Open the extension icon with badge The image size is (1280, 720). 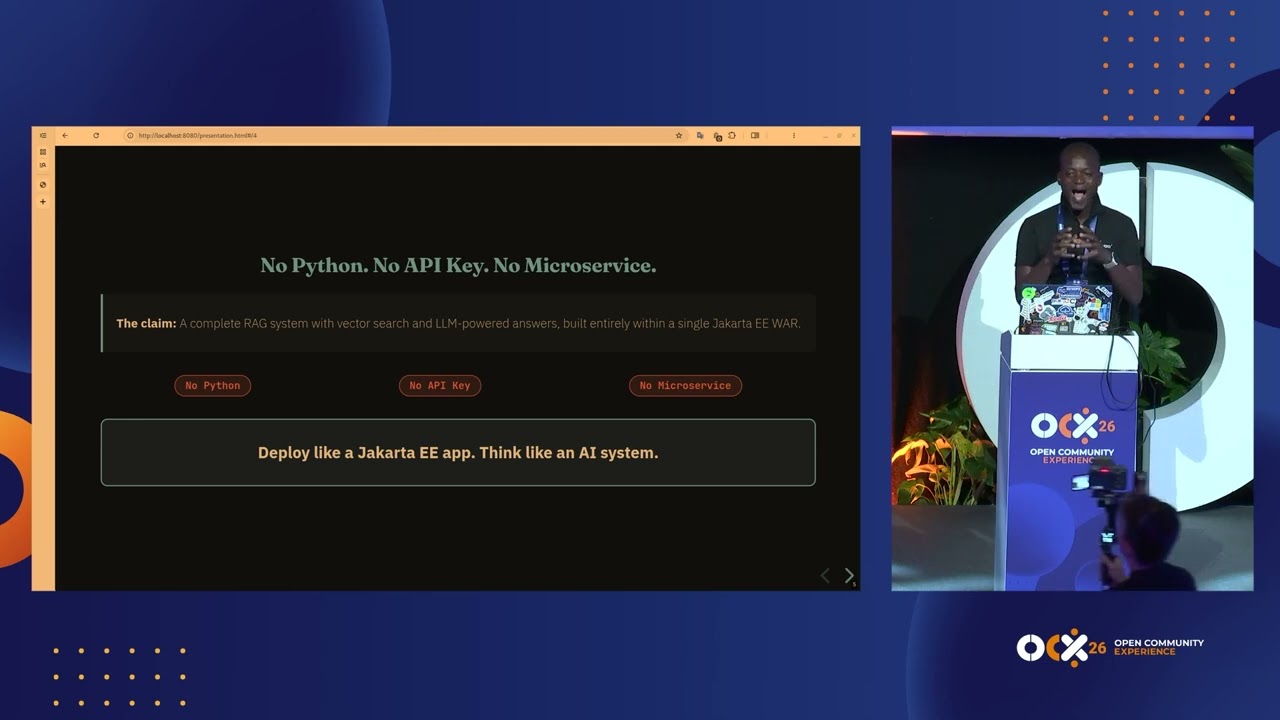(718, 136)
